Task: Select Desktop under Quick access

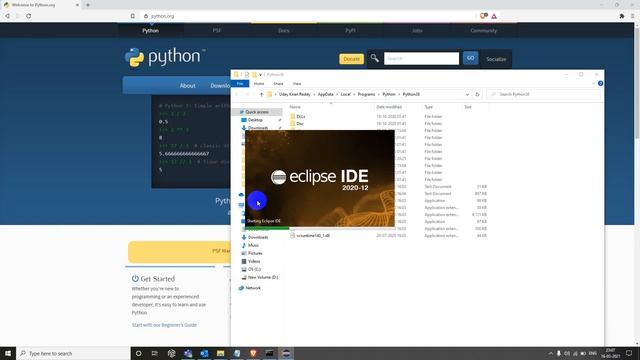Action: tap(255, 120)
